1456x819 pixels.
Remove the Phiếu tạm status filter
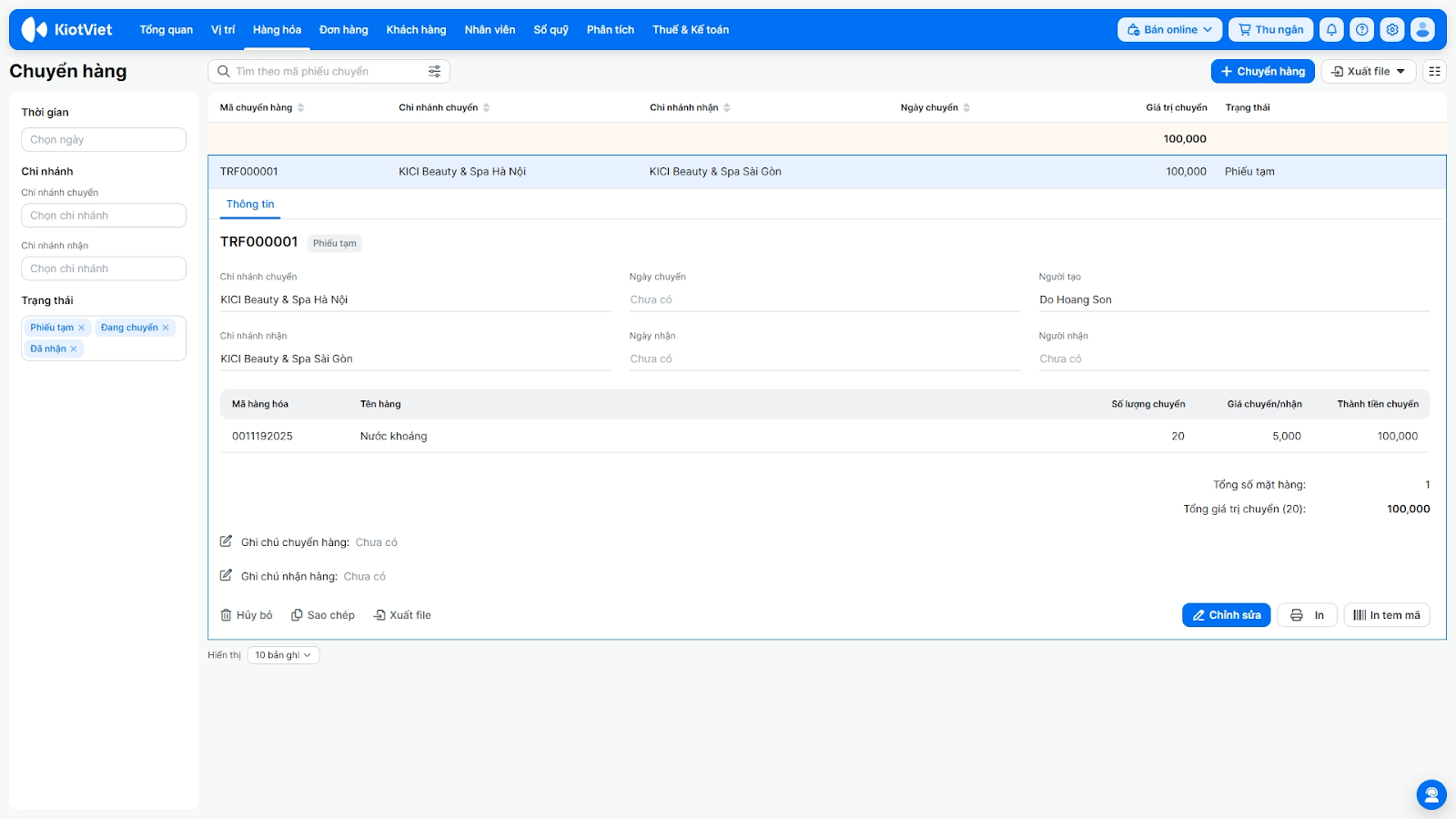[81, 328]
